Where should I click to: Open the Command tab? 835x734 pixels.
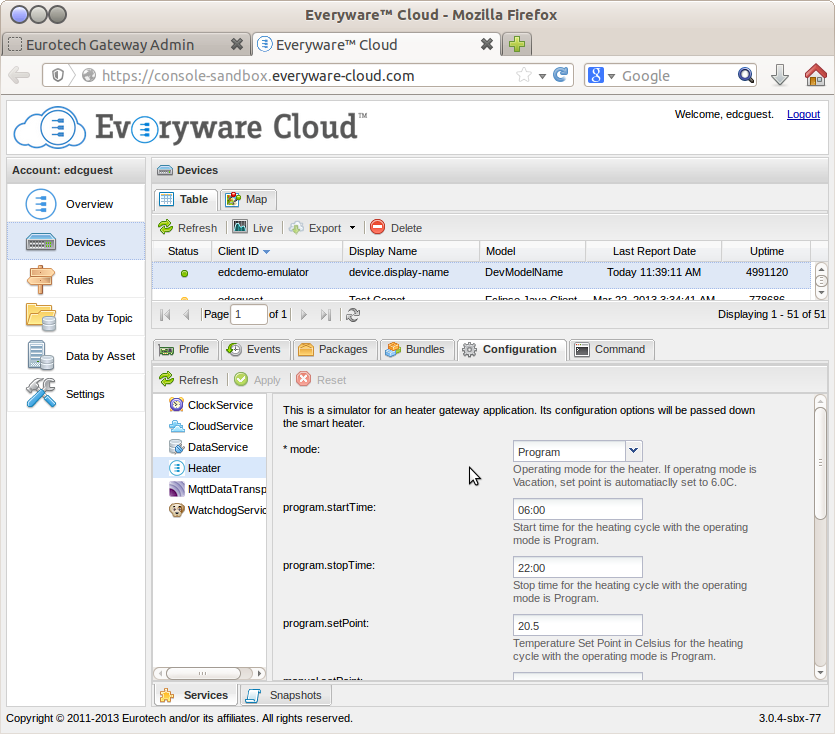(x=611, y=349)
